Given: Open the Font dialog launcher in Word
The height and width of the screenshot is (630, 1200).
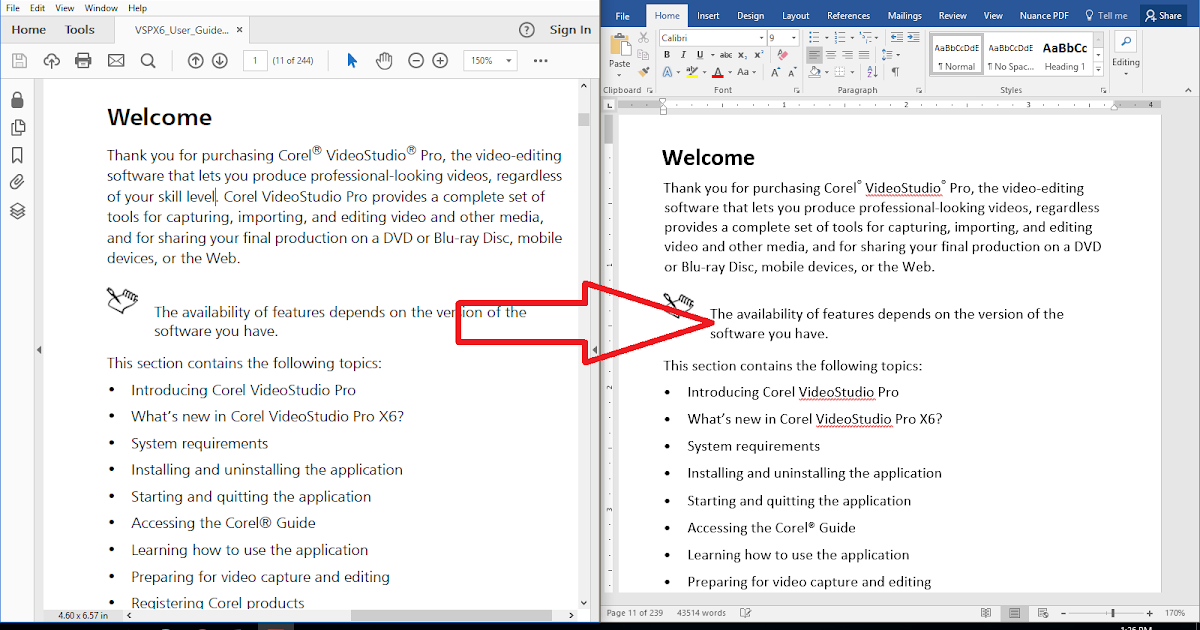Looking at the screenshot, I should 797,90.
